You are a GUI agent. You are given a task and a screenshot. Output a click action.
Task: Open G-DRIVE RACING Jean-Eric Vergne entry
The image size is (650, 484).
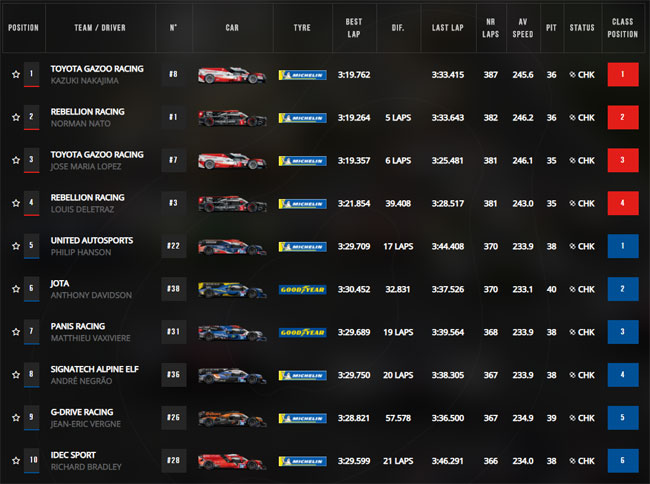click(86, 418)
